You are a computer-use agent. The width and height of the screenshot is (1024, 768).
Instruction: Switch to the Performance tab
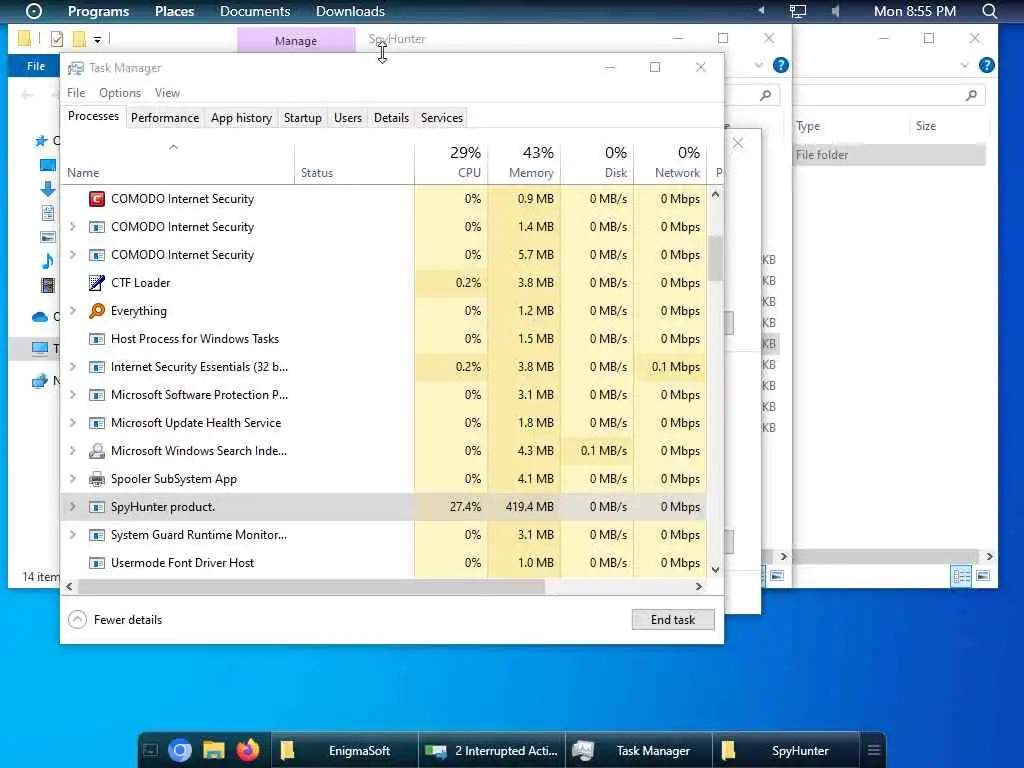pos(165,118)
